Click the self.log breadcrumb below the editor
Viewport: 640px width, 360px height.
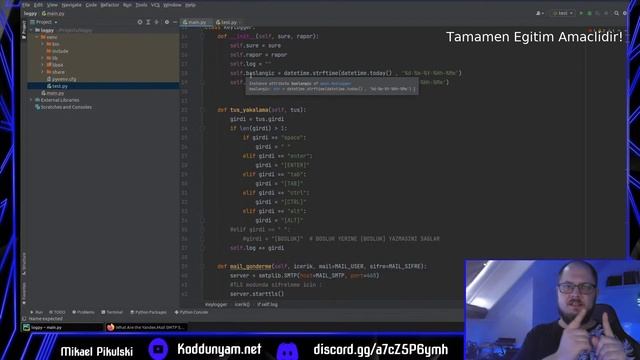point(267,304)
